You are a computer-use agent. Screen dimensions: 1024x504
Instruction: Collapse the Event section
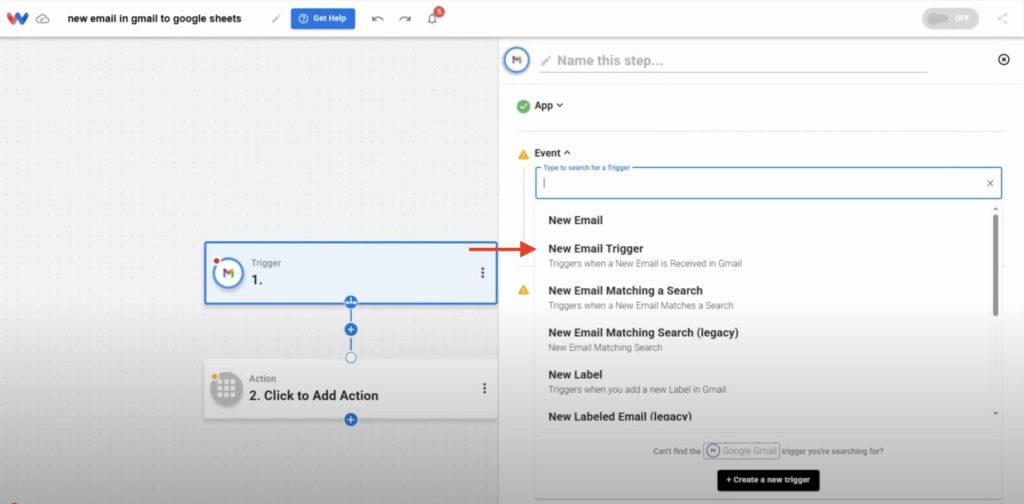tap(552, 153)
